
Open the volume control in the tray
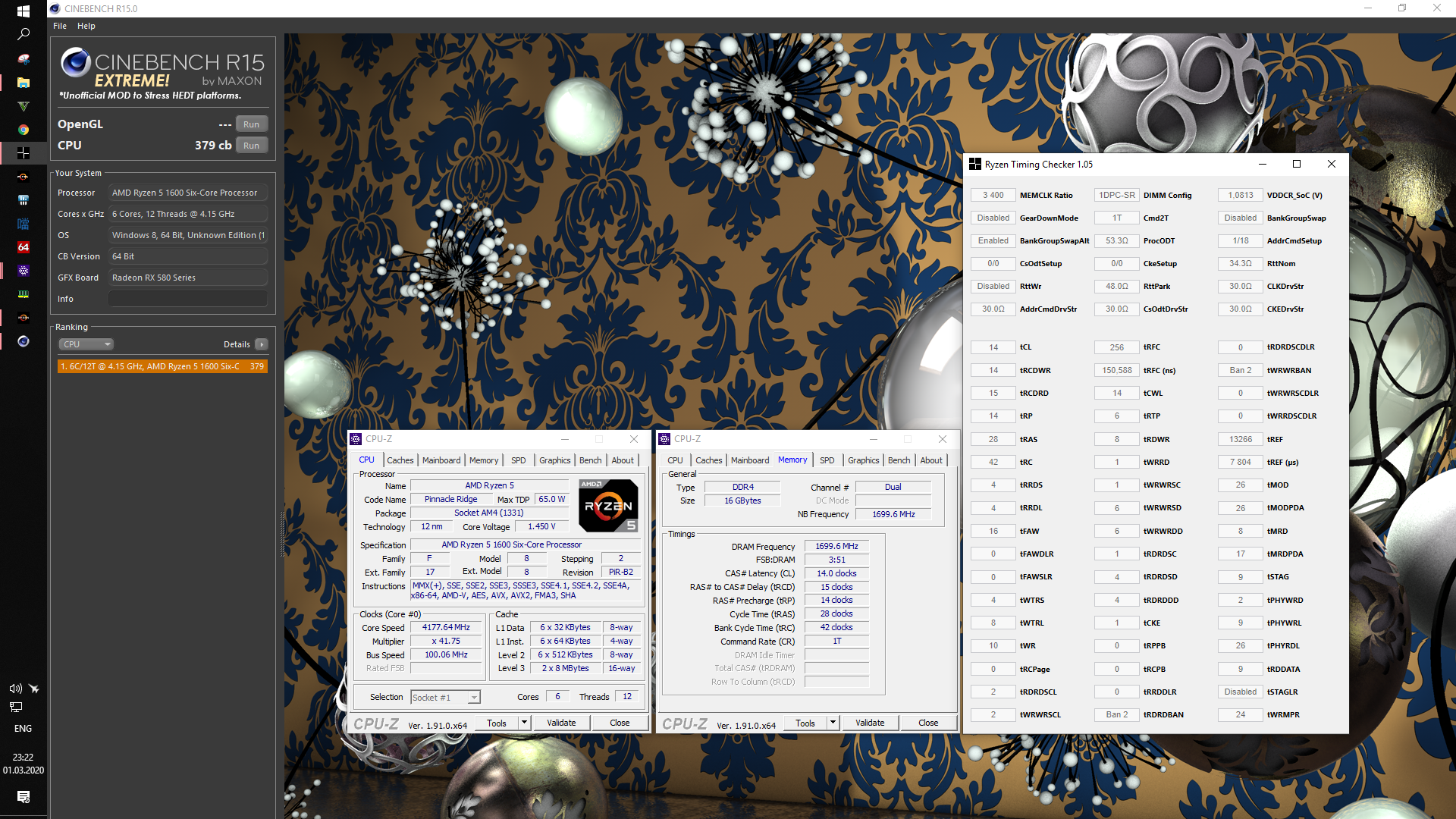15,689
